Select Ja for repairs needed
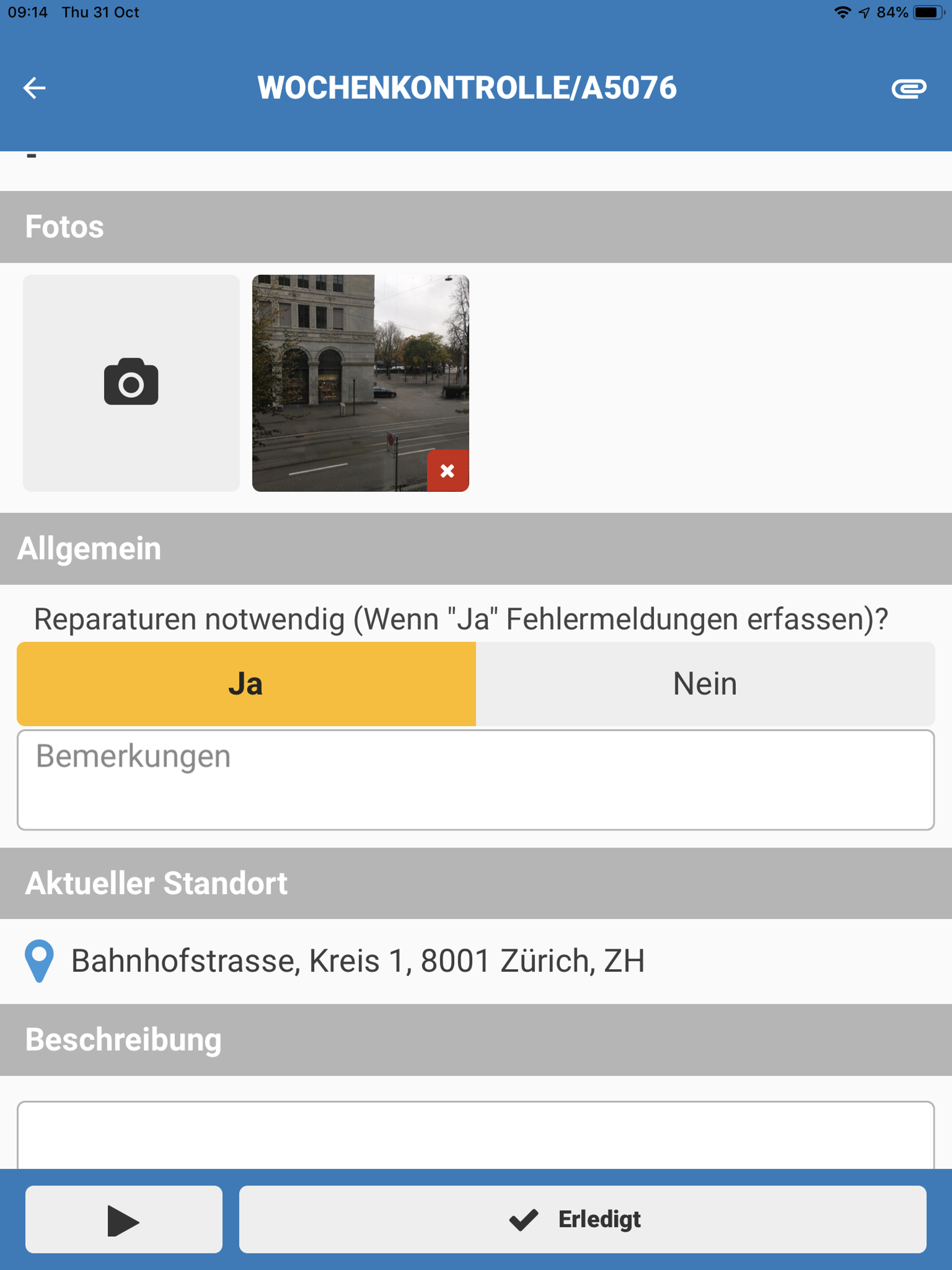The image size is (952, 1270). pos(246,683)
